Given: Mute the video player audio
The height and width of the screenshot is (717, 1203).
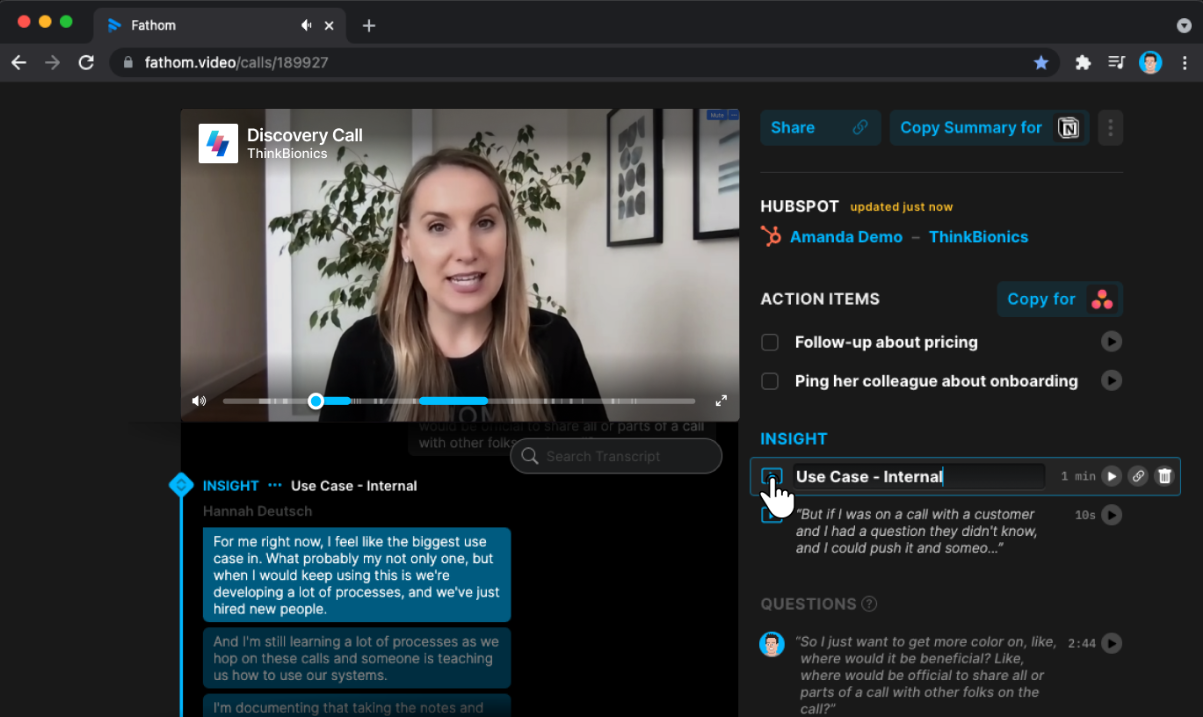Looking at the screenshot, I should 198,400.
